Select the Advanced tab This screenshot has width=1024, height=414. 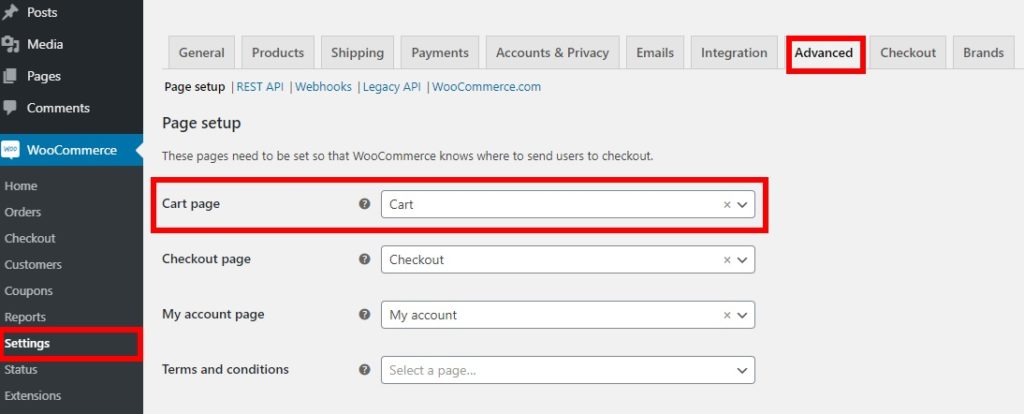pyautogui.click(x=824, y=53)
